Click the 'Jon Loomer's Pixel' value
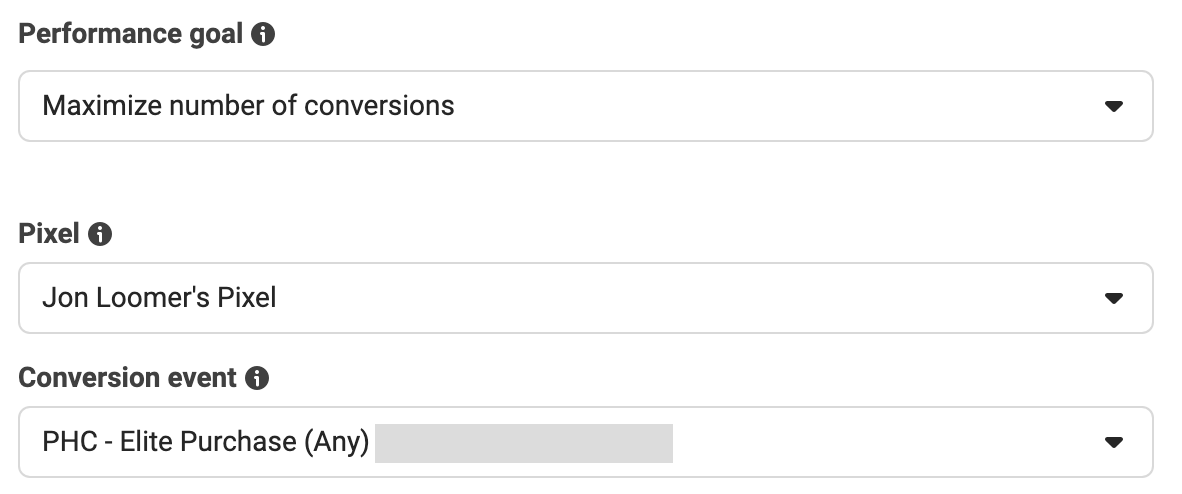 pyautogui.click(x=159, y=298)
